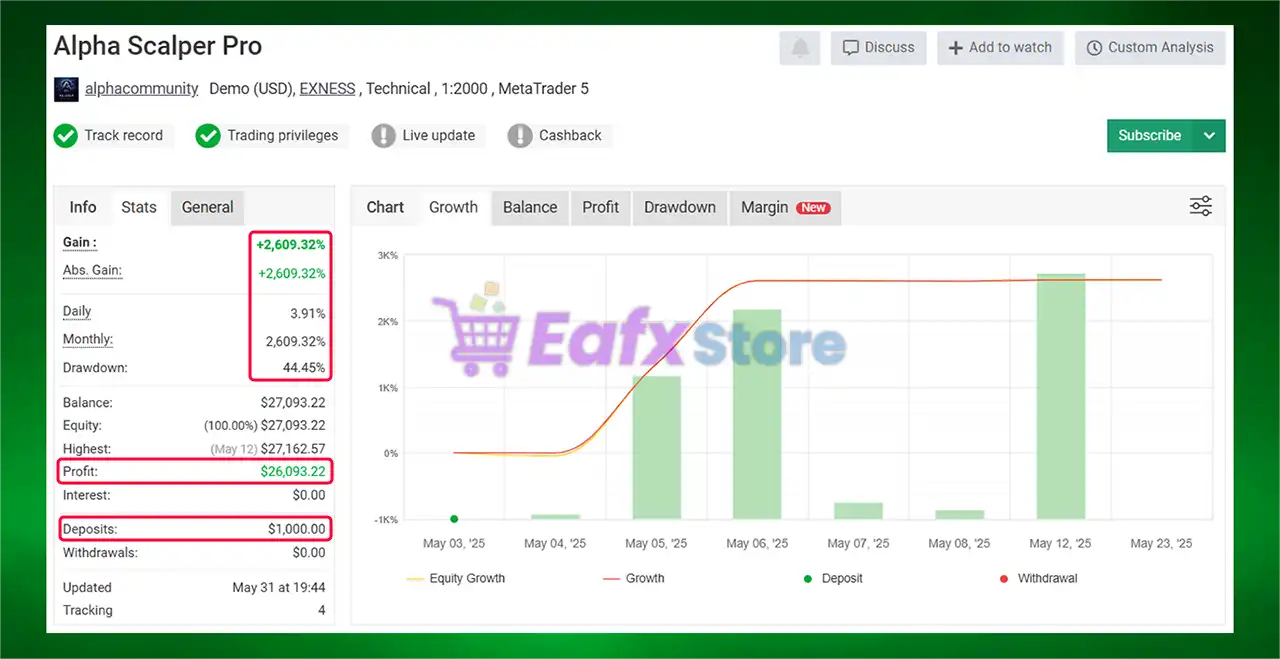Click the Alpha Scalper Pro title
This screenshot has width=1280, height=659.
tap(158, 46)
